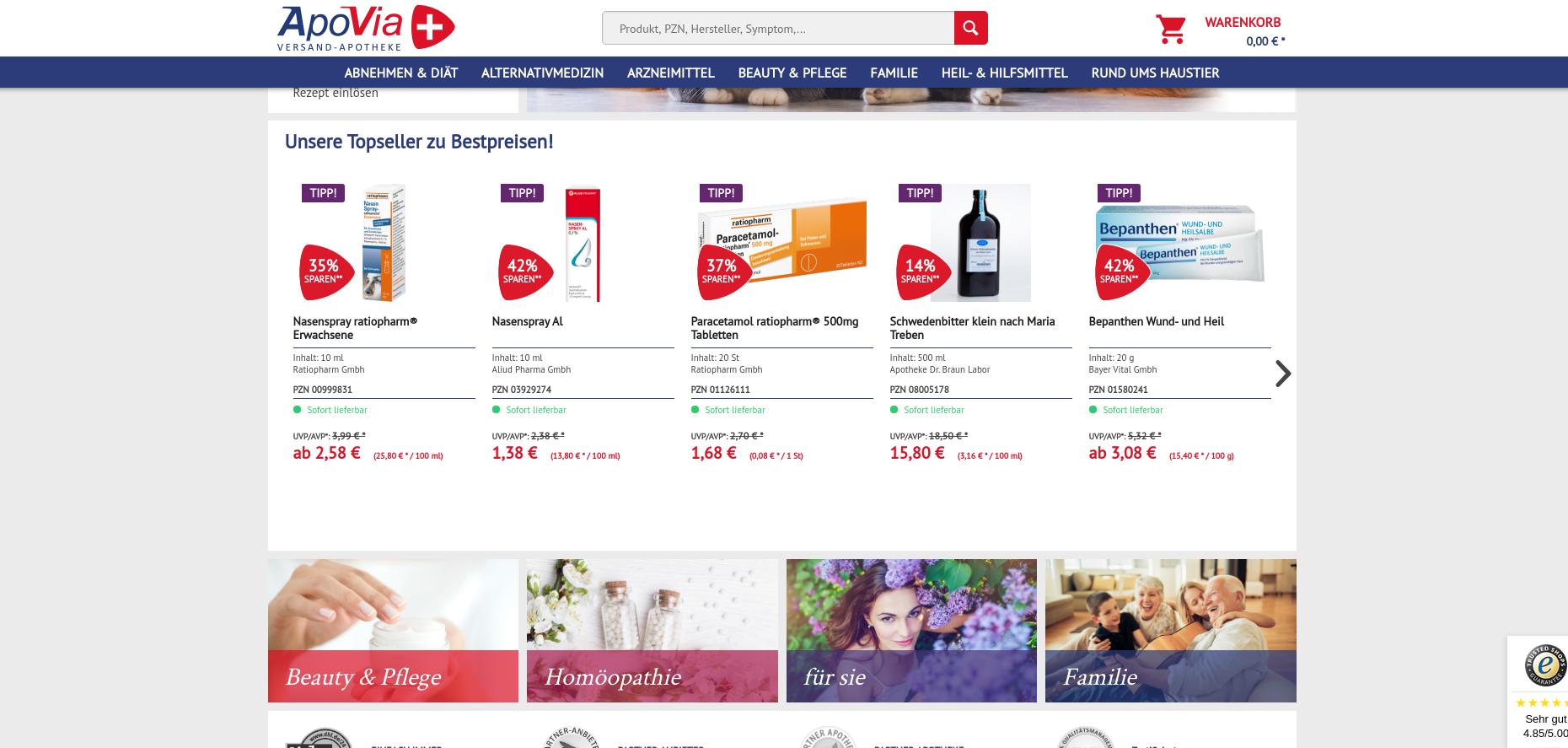Open the Heil- & Hilfsmittel menu
Image resolution: width=1568 pixels, height=748 pixels.
coord(1004,73)
